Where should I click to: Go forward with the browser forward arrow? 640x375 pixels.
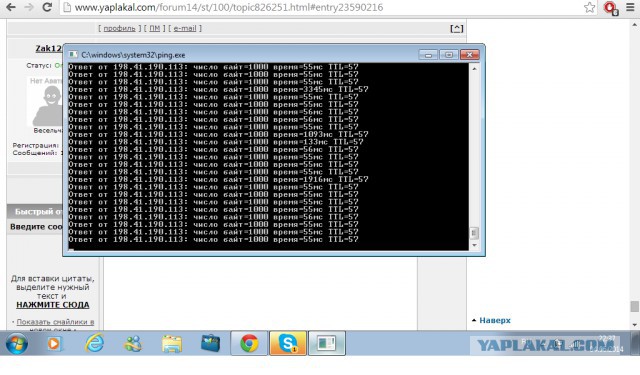[x=29, y=7]
